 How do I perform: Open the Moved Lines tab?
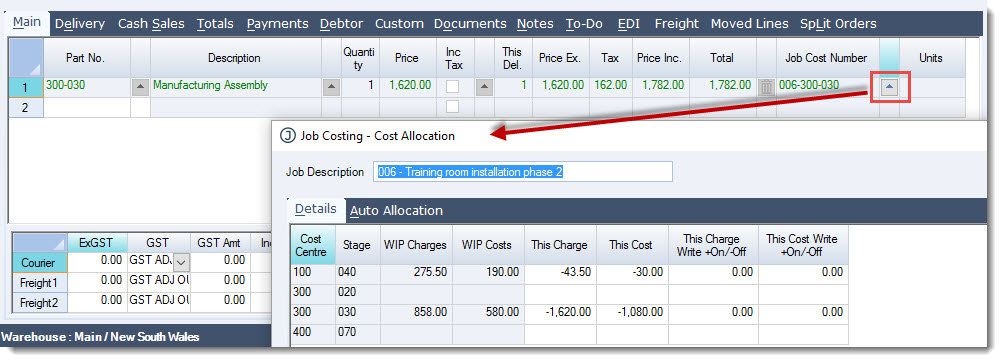pos(750,24)
